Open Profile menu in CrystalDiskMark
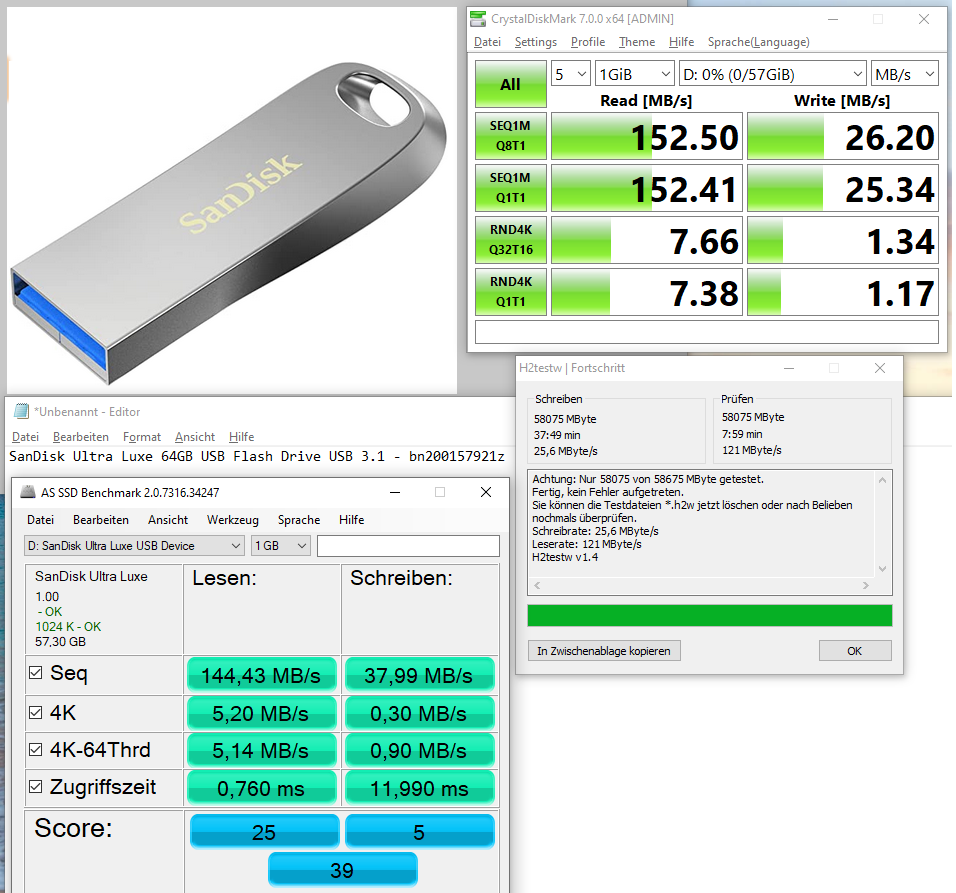The height and width of the screenshot is (893, 956). [588, 42]
